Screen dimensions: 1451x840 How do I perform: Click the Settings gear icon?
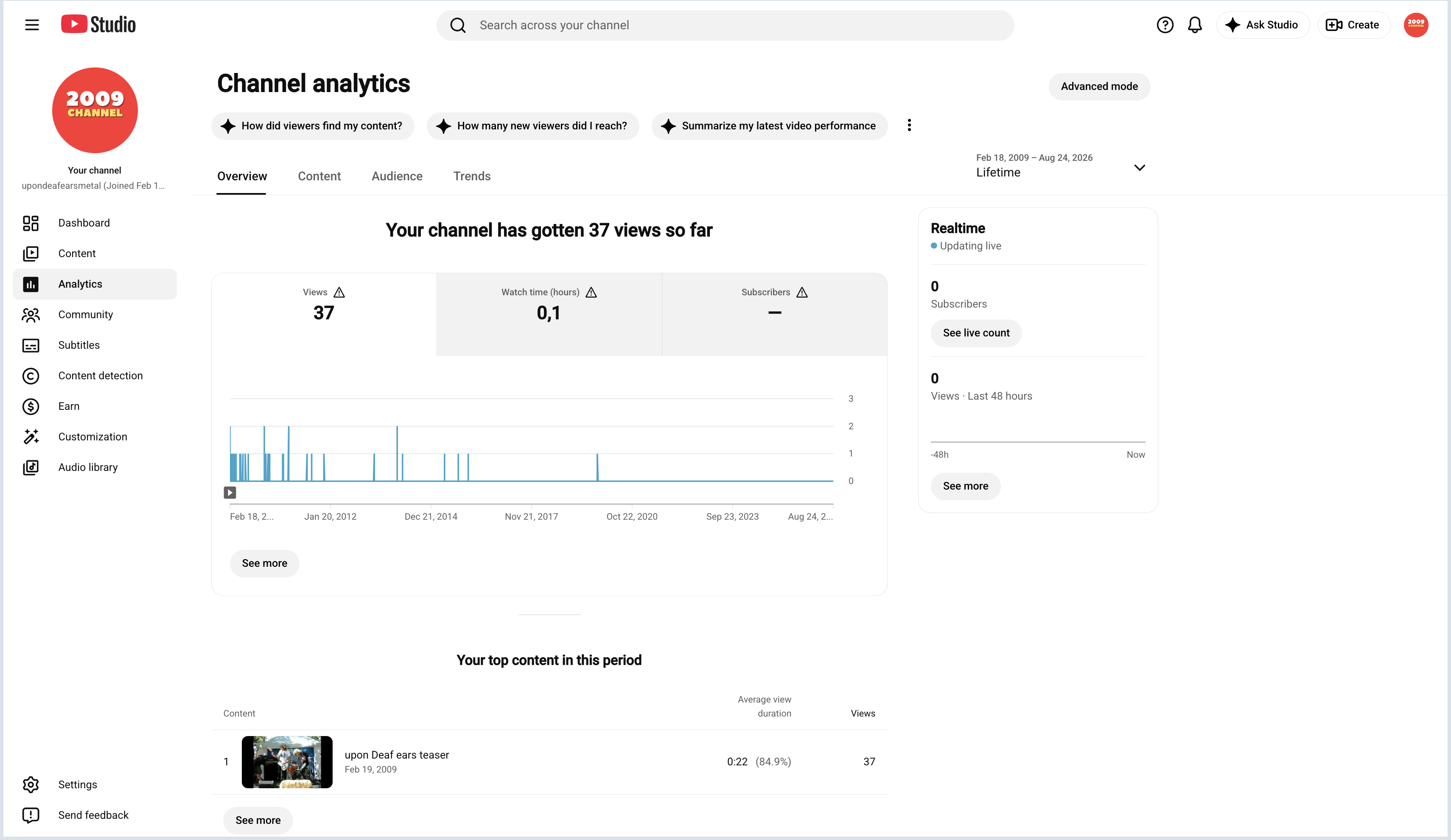point(31,784)
